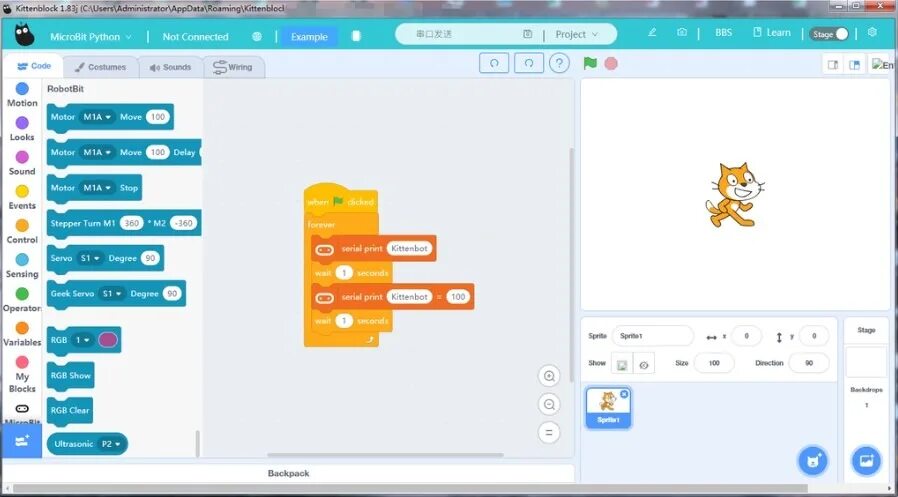Show sprite with the image toggle
The height and width of the screenshot is (497, 898).
(x=622, y=365)
